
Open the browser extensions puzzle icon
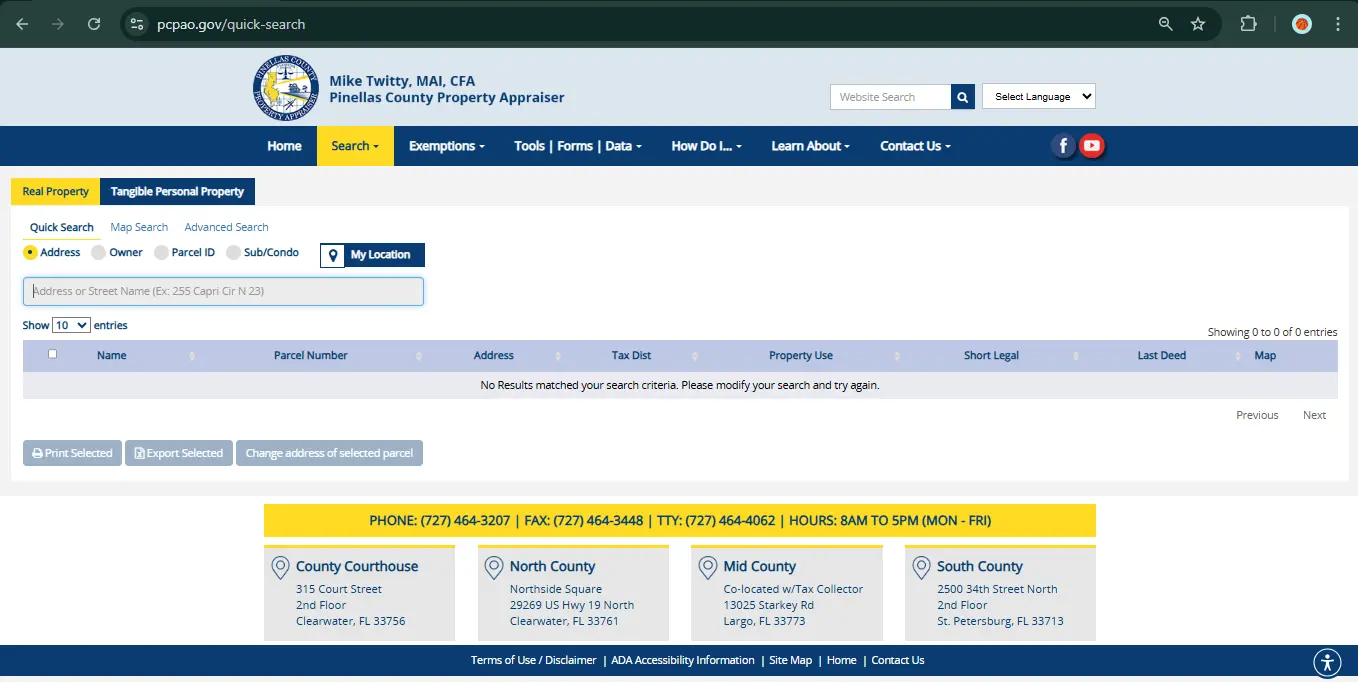[x=1248, y=24]
